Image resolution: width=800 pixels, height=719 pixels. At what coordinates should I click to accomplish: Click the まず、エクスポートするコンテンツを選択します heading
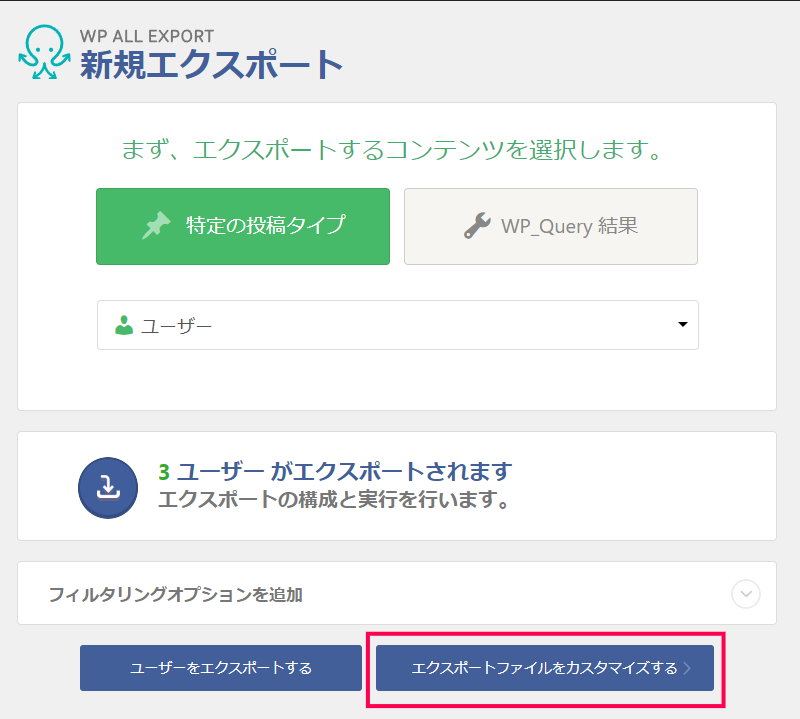point(392,150)
